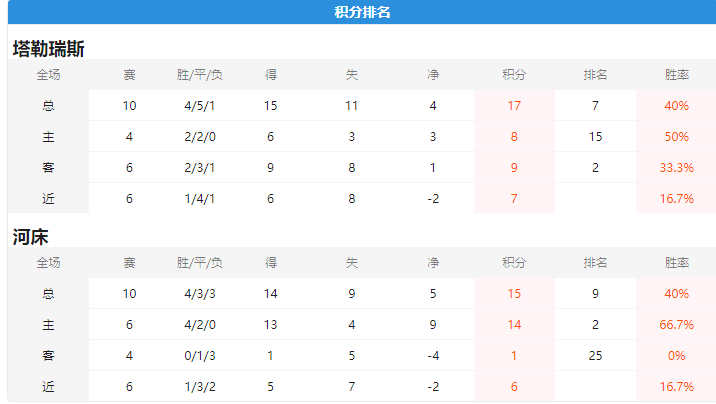The width and height of the screenshot is (716, 404).
Task: Click 河床 away goal difference -4
Action: 433,356
